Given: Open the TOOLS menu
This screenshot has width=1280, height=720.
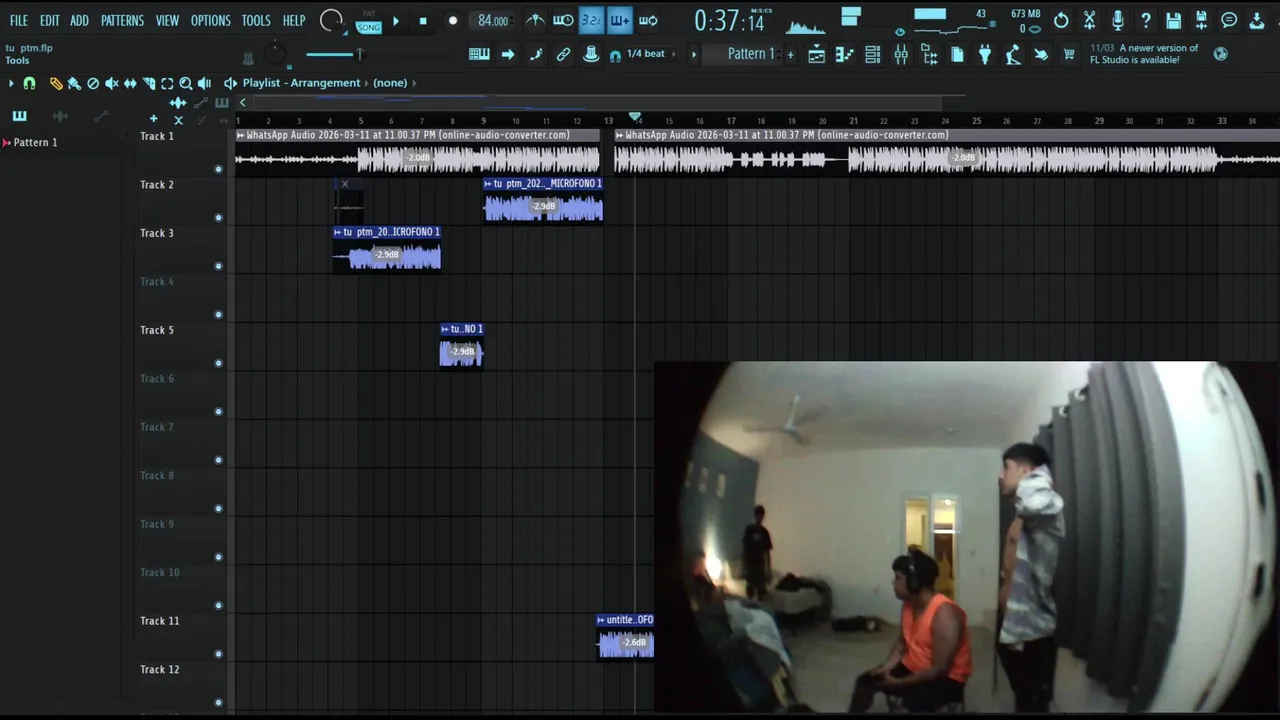Looking at the screenshot, I should tap(256, 20).
